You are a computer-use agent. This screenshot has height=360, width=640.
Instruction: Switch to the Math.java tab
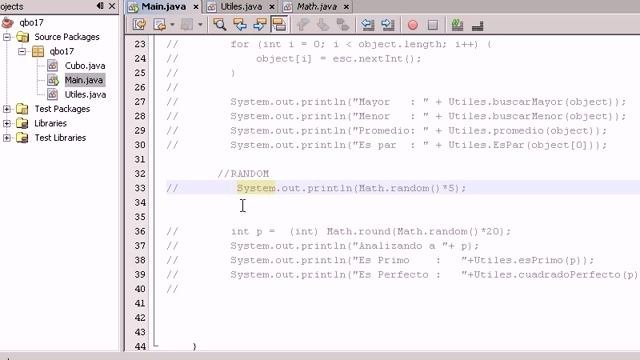coord(317,7)
